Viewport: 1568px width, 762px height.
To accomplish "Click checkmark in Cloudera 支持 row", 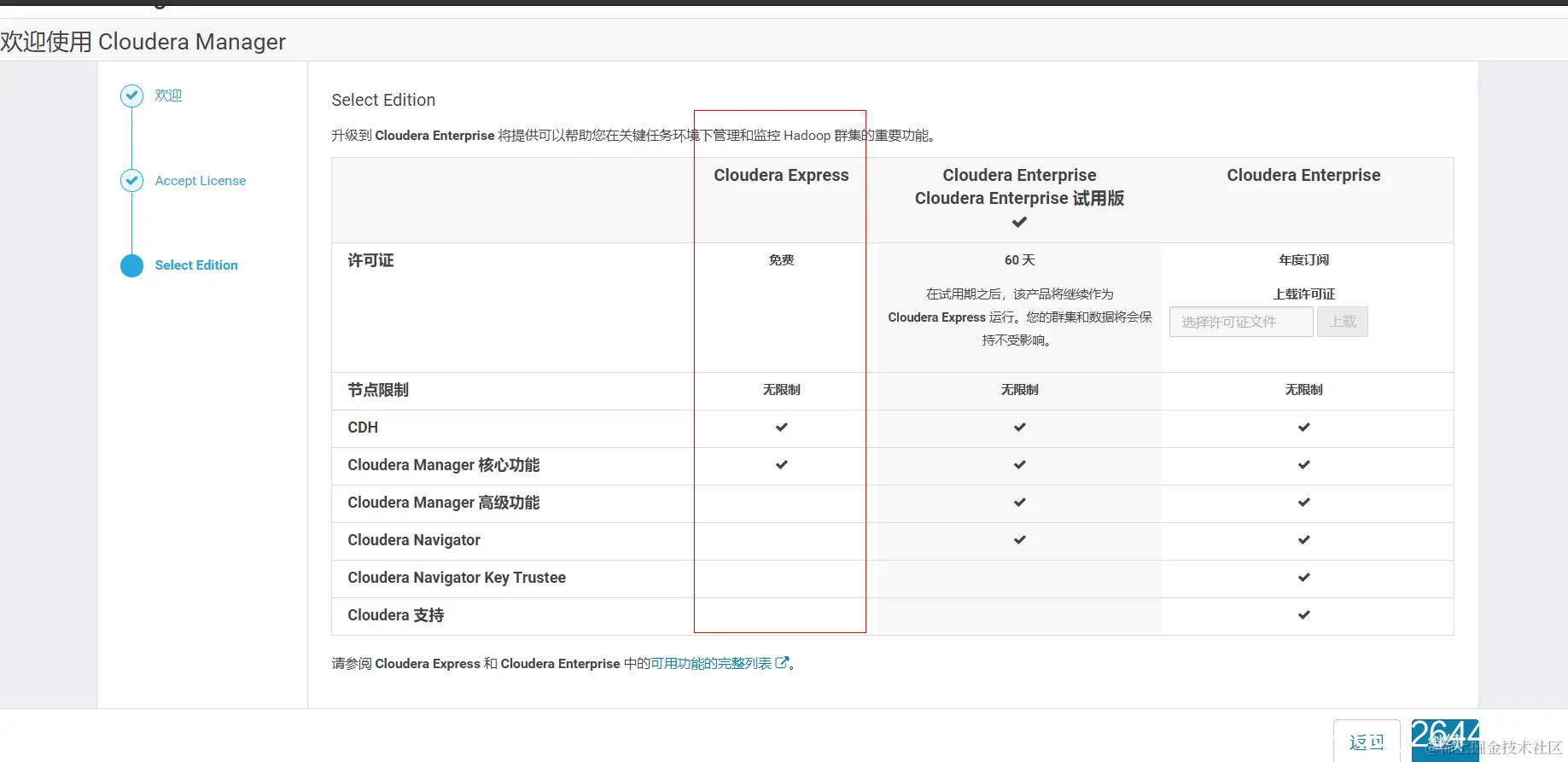I will tap(1303, 614).
